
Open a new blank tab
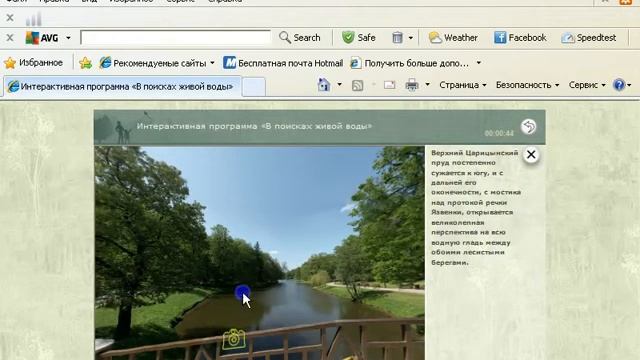coord(253,87)
